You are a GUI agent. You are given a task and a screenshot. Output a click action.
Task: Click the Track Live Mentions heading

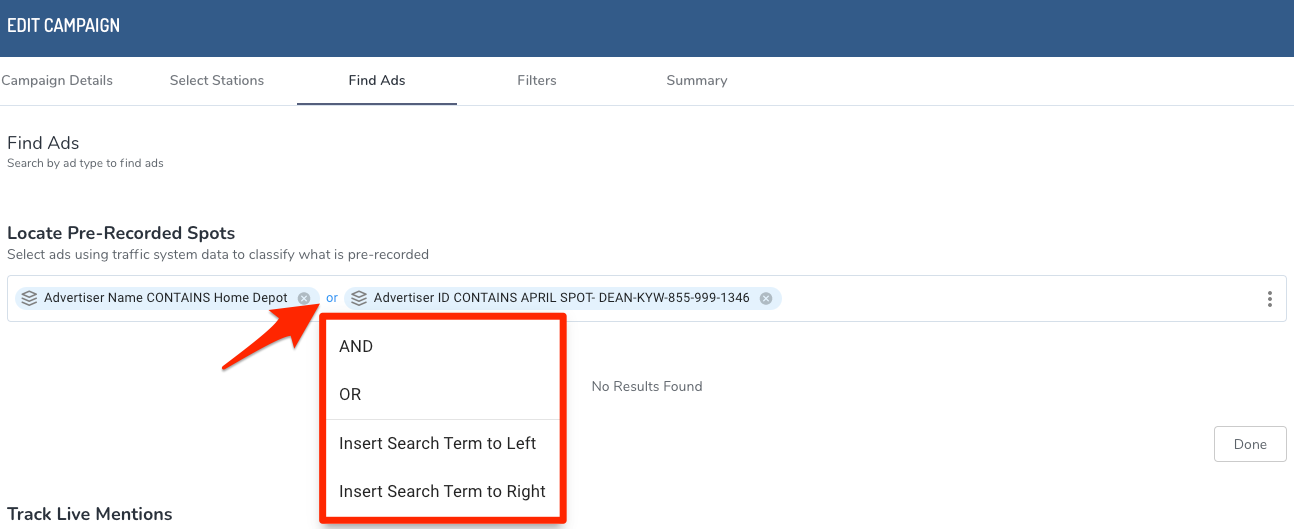click(x=90, y=514)
